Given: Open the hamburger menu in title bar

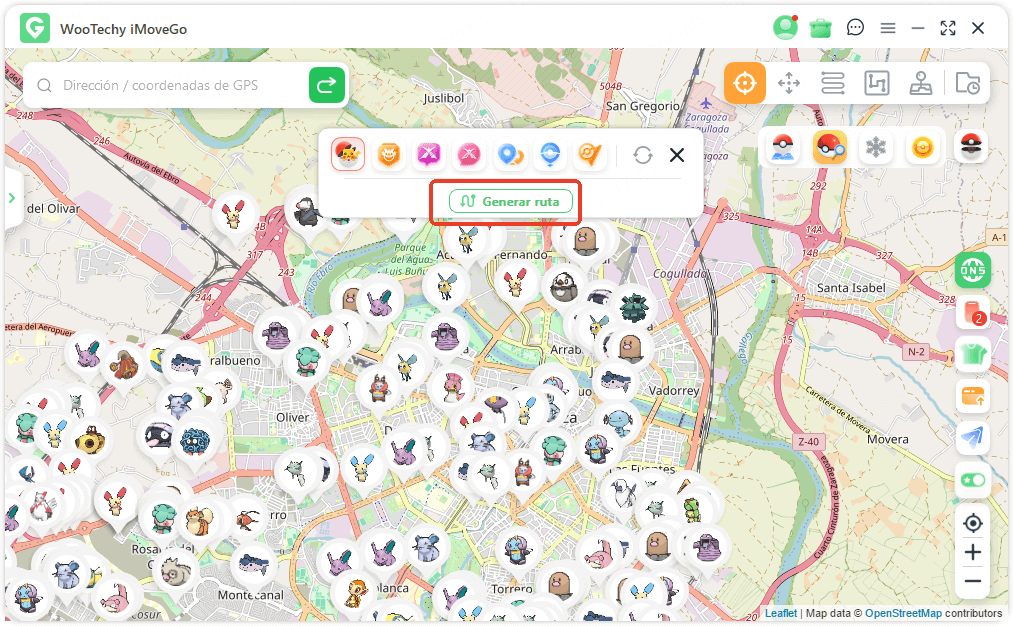Looking at the screenshot, I should (888, 28).
